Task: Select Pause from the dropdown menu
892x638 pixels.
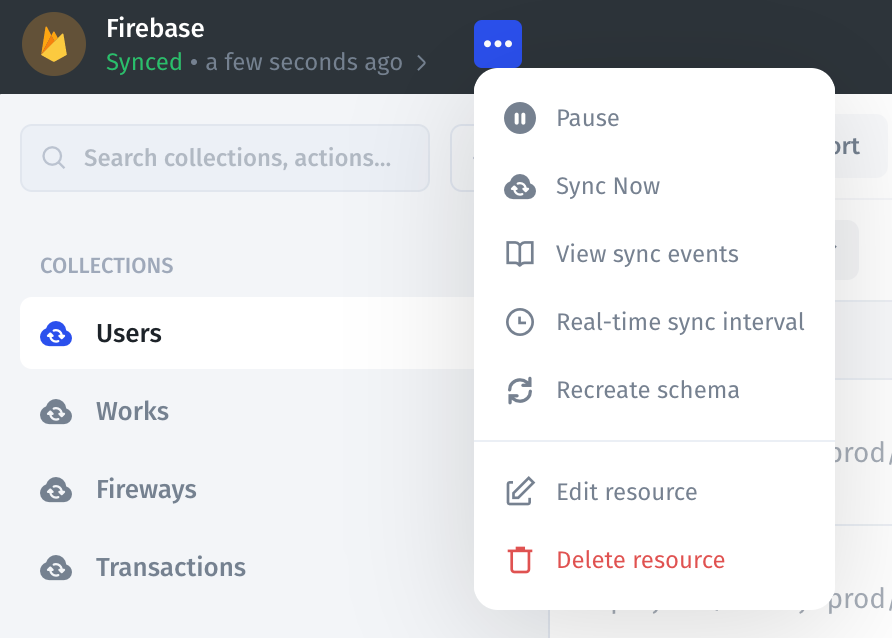Action: coord(654,118)
